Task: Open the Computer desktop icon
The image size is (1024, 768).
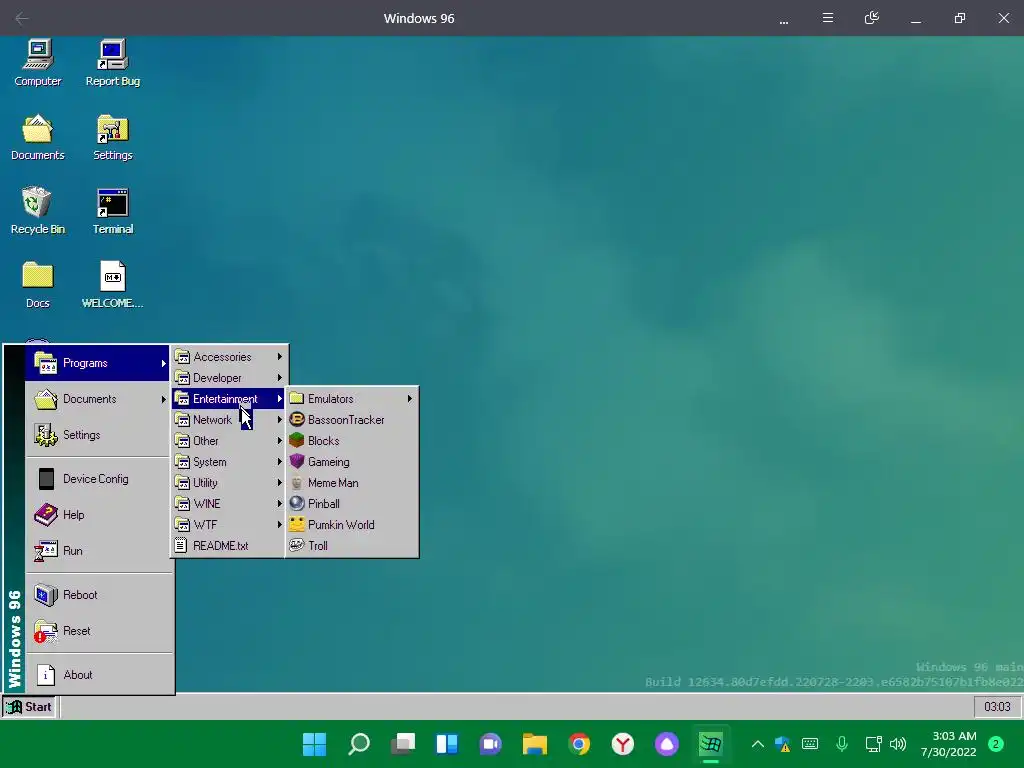Action: point(37,63)
